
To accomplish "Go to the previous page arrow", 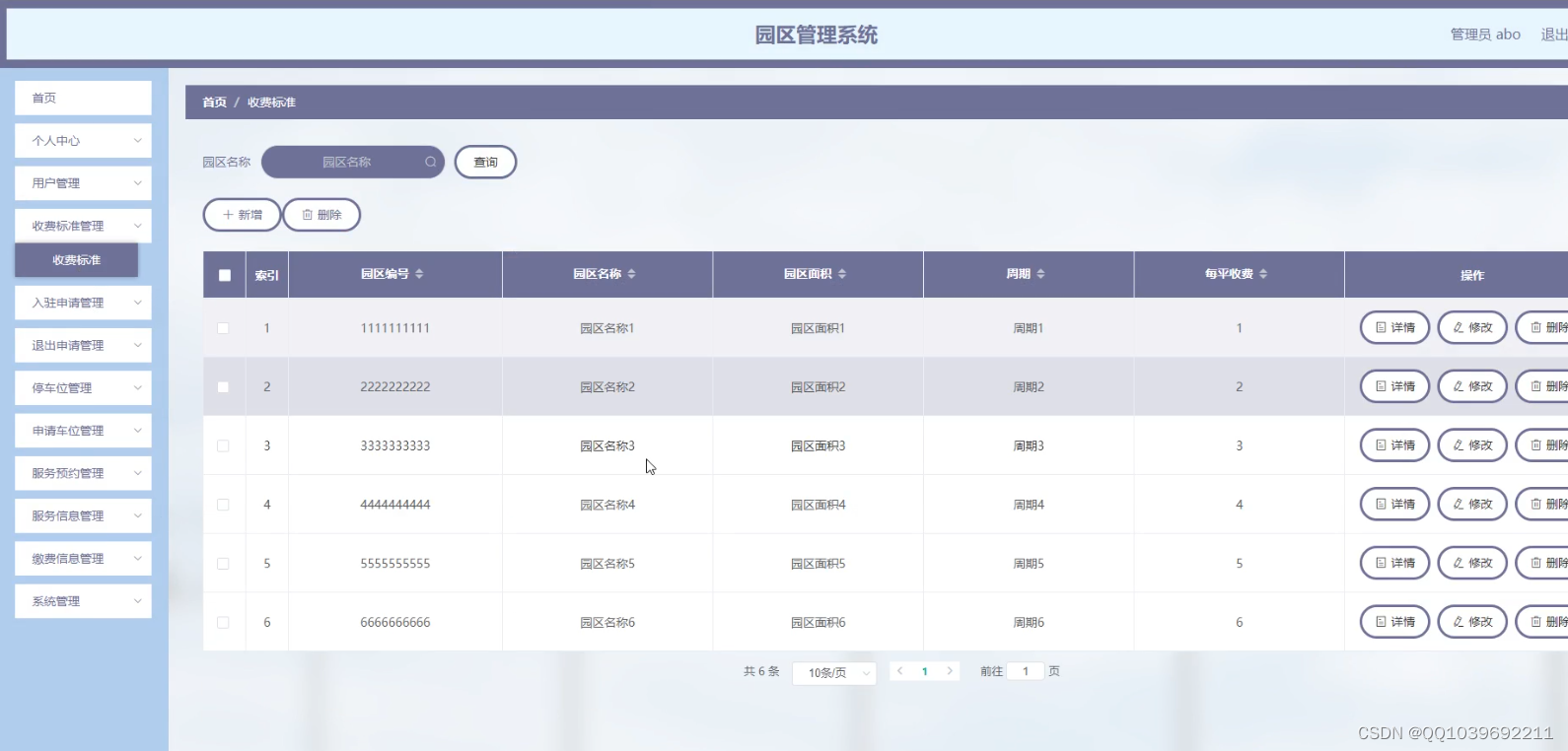I will (x=900, y=671).
